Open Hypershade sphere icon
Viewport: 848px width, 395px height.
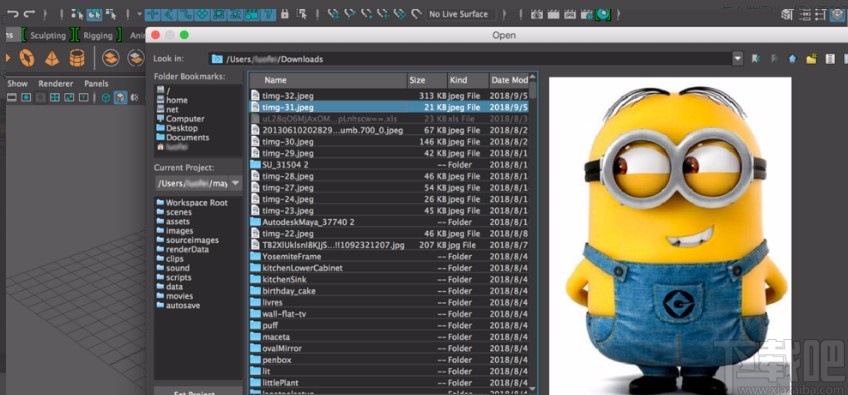click(x=604, y=15)
